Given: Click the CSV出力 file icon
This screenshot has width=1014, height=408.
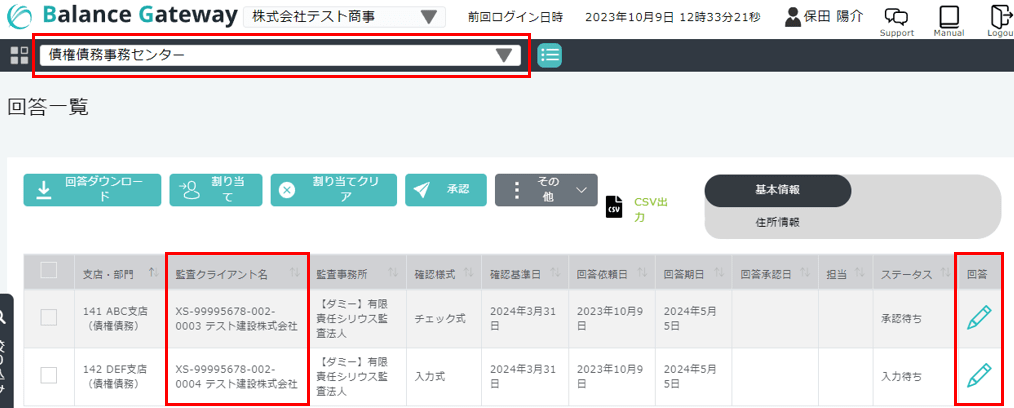Looking at the screenshot, I should 614,207.
